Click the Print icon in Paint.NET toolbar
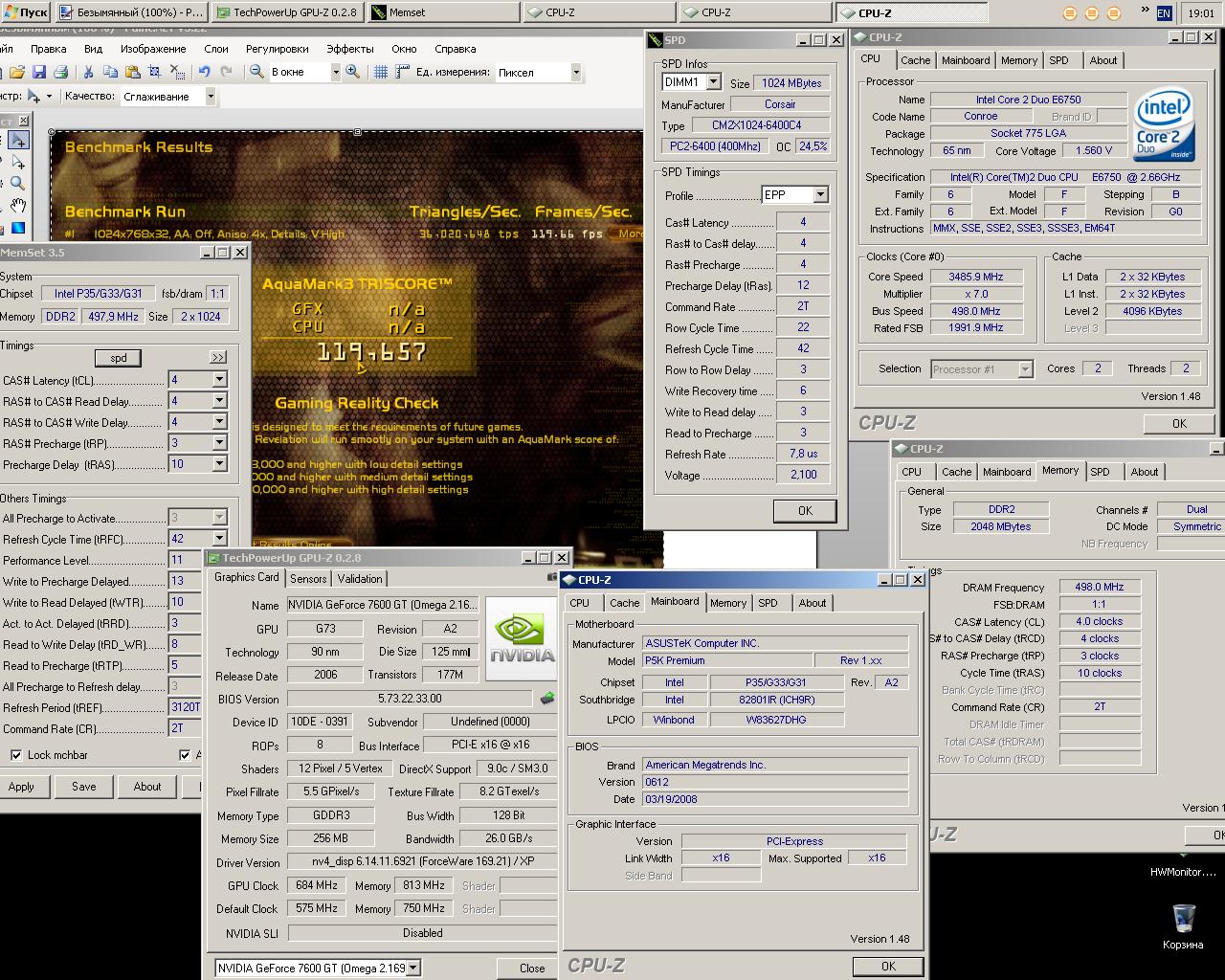Viewport: 1225px width, 980px height. coord(60,72)
